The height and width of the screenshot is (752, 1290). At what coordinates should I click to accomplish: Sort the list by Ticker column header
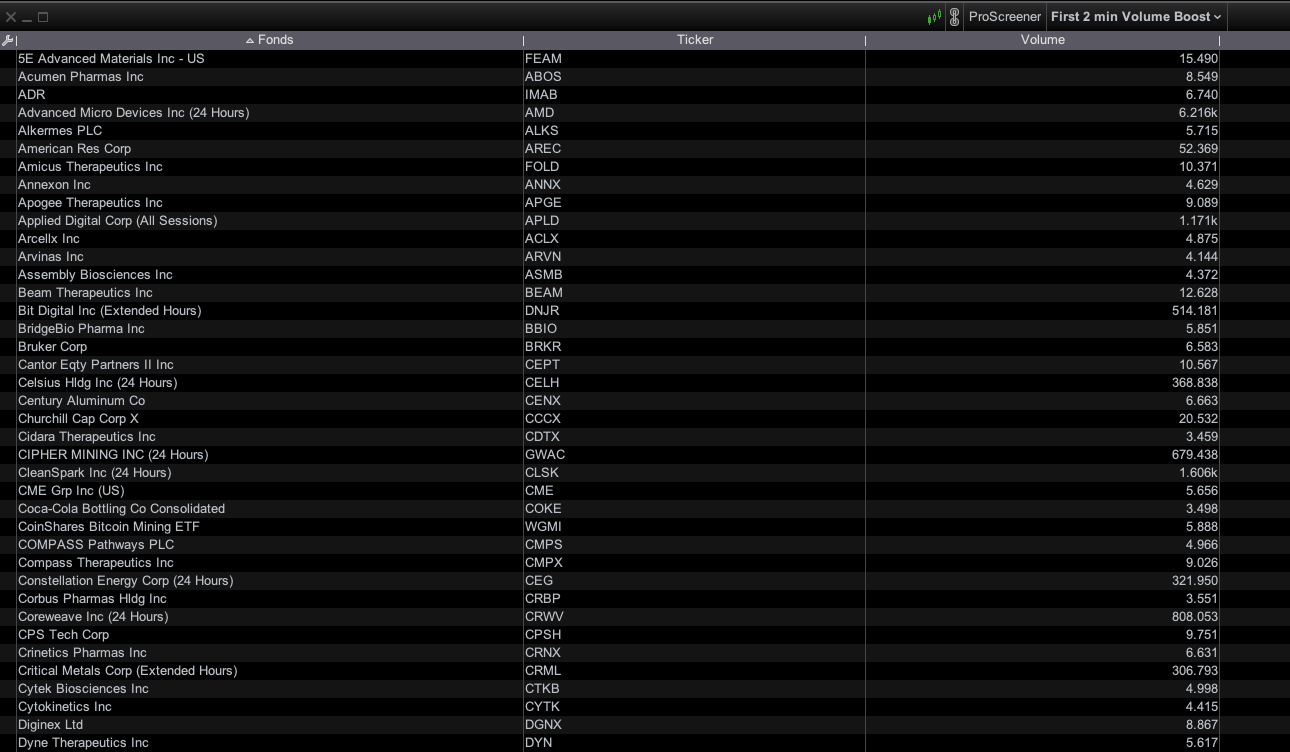[694, 40]
